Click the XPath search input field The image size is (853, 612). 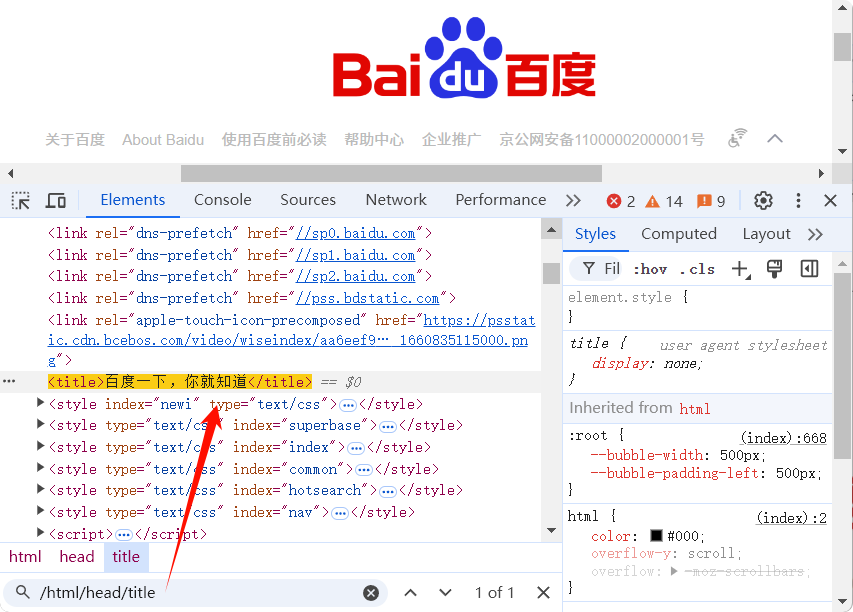pos(196,592)
